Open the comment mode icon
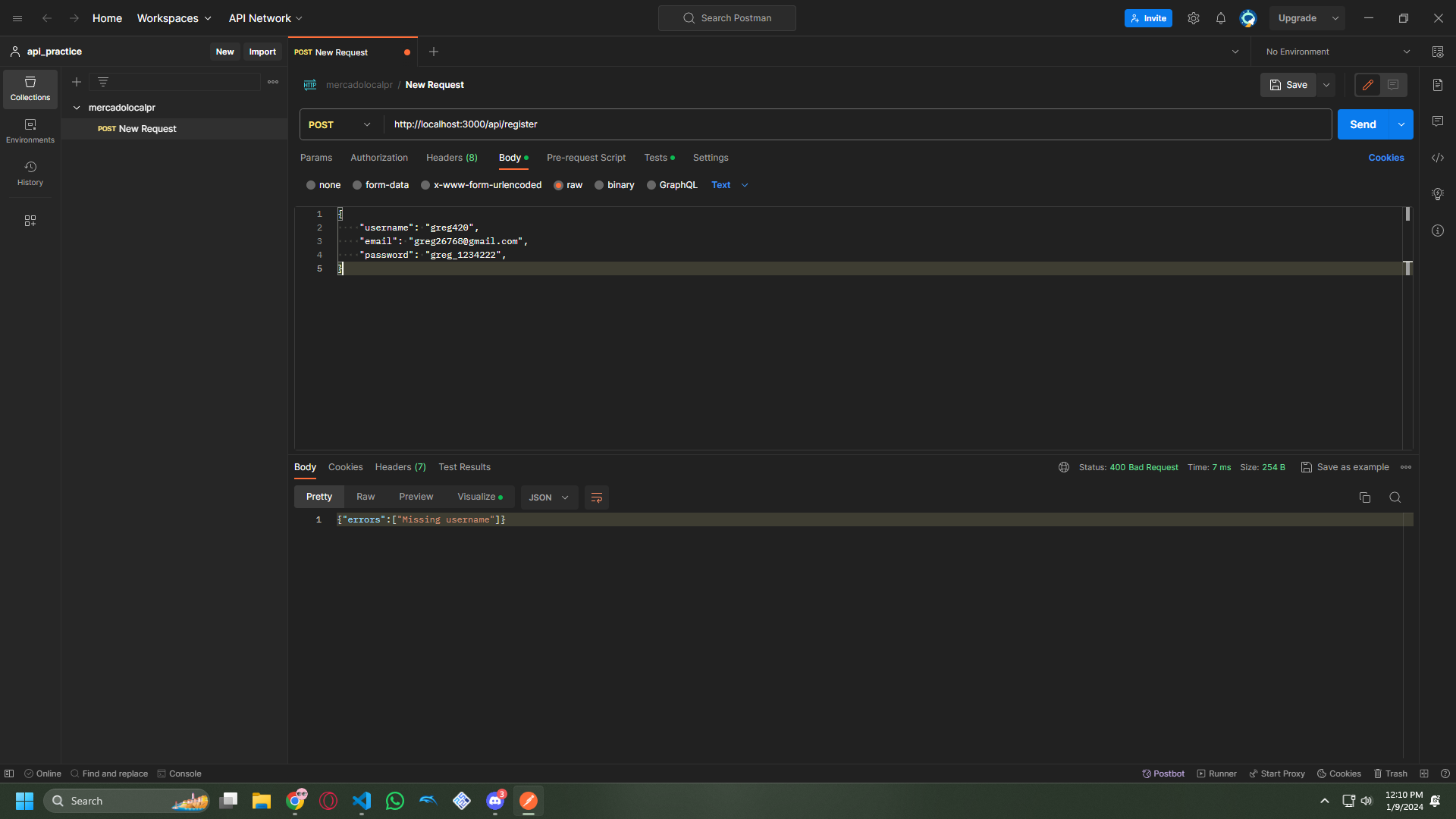This screenshot has width=1456, height=819. tap(1393, 85)
